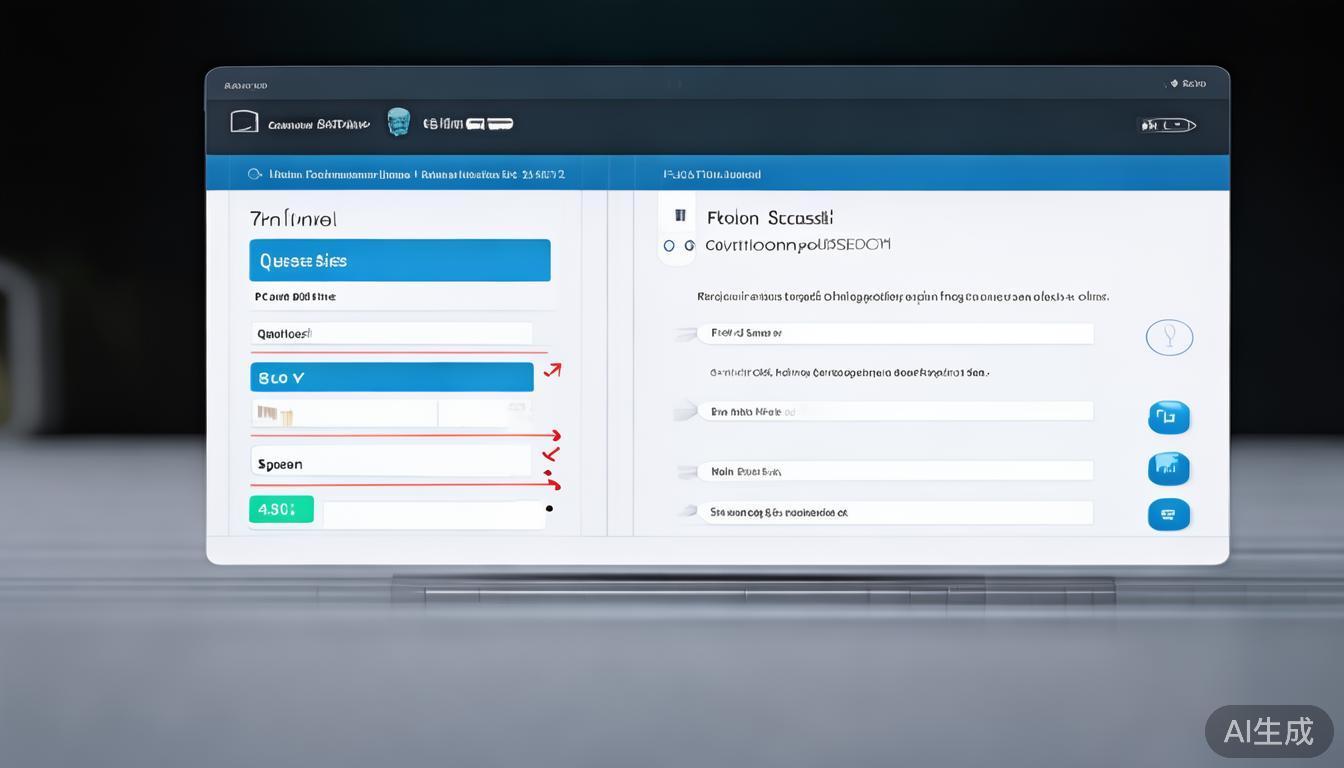Select the monitor icon in the header bar
The image size is (1344, 768).
coord(245,120)
